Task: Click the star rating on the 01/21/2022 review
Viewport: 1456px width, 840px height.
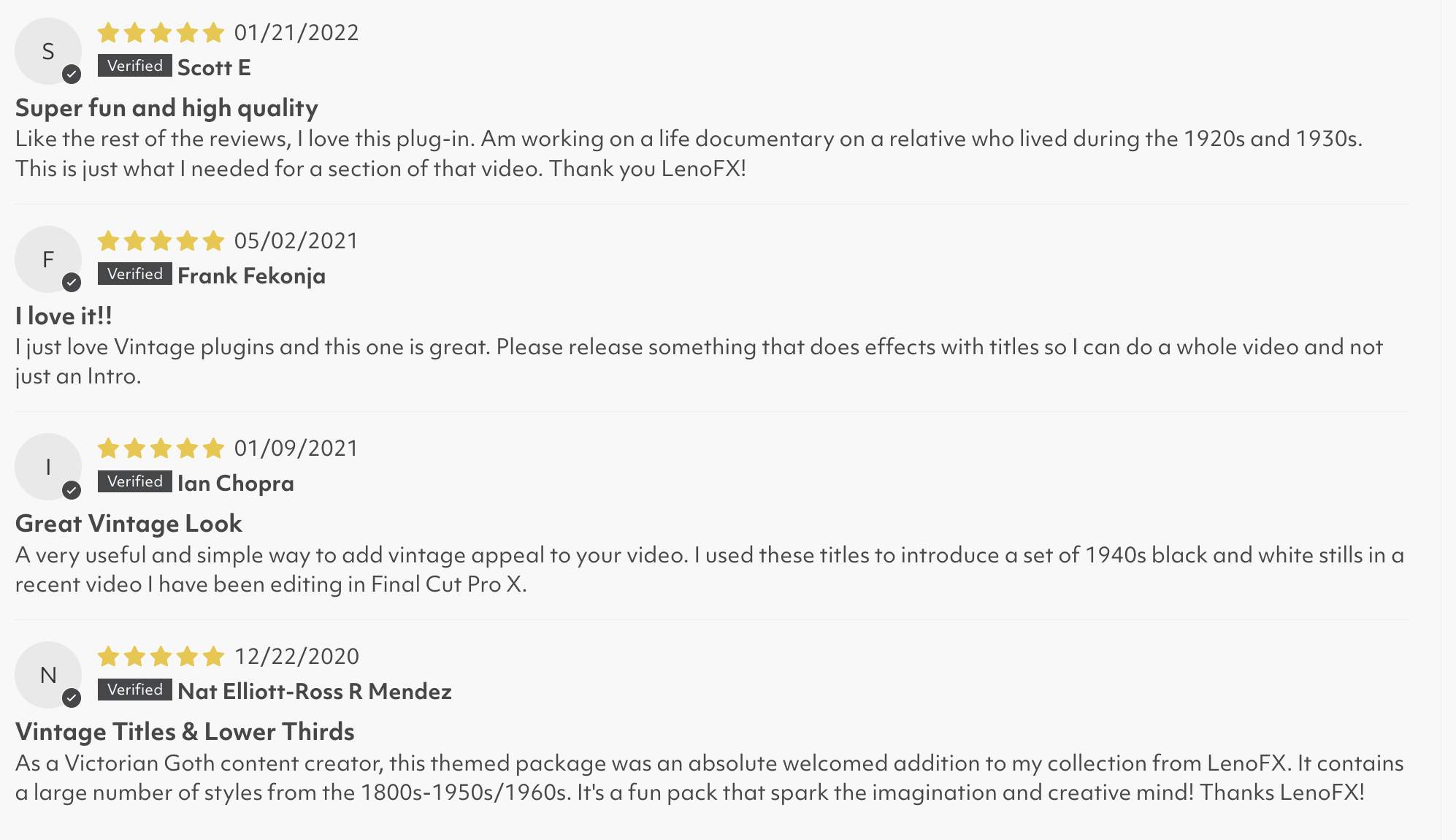Action: coord(161,33)
